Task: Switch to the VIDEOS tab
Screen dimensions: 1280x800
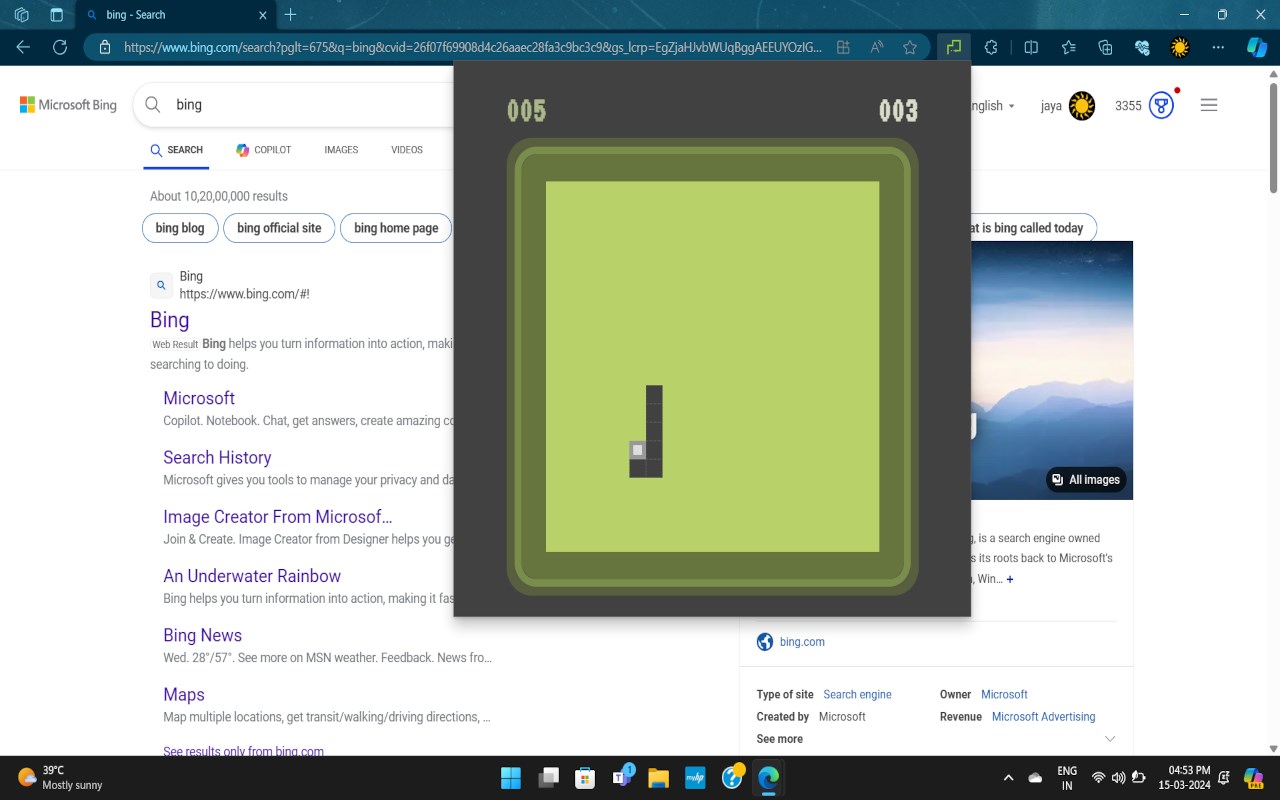Action: pos(407,150)
